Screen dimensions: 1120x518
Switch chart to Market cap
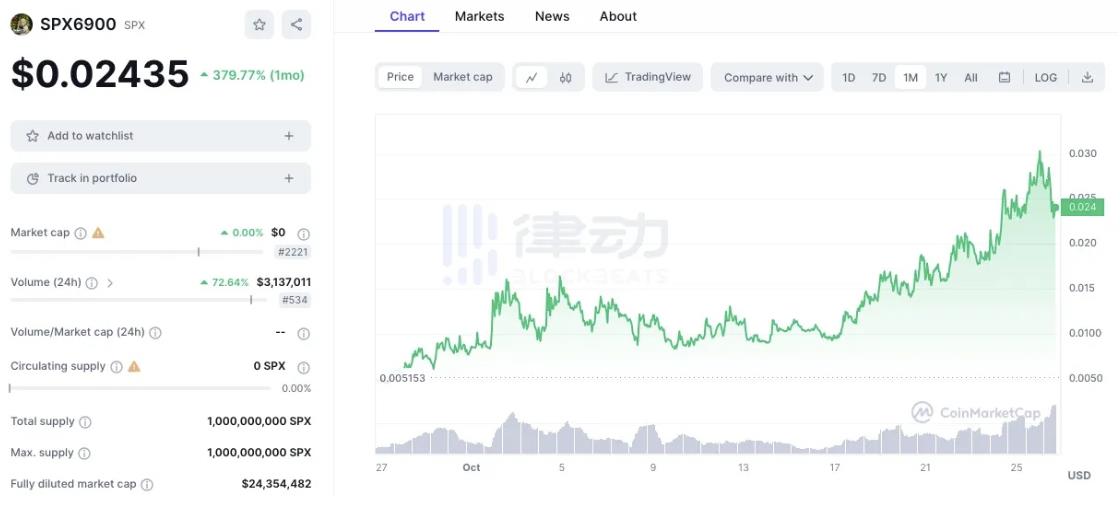[x=462, y=77]
